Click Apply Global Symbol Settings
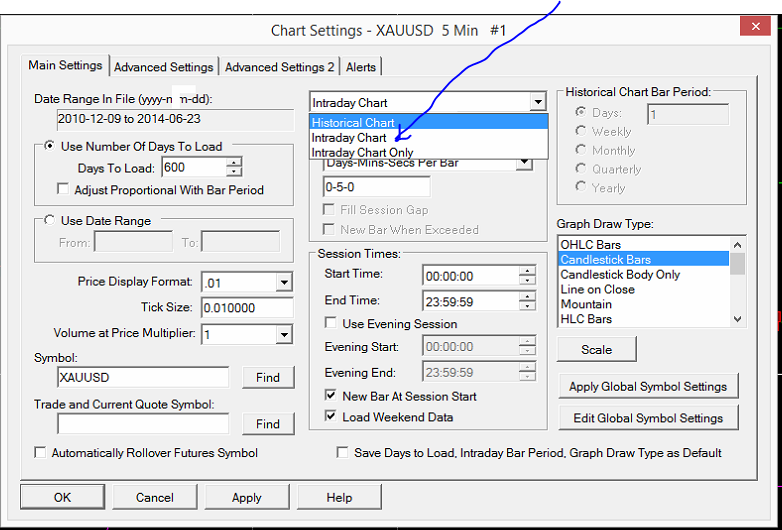The height and width of the screenshot is (530, 782). (x=648, y=386)
